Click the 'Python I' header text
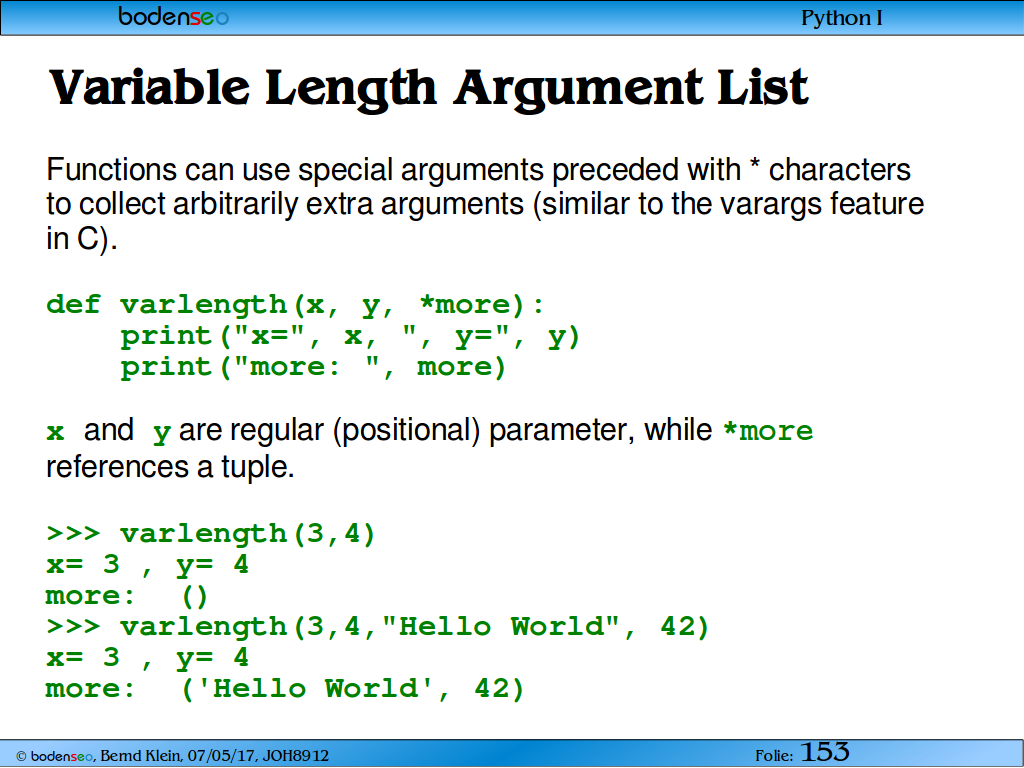The height and width of the screenshot is (768, 1024). 842,18
